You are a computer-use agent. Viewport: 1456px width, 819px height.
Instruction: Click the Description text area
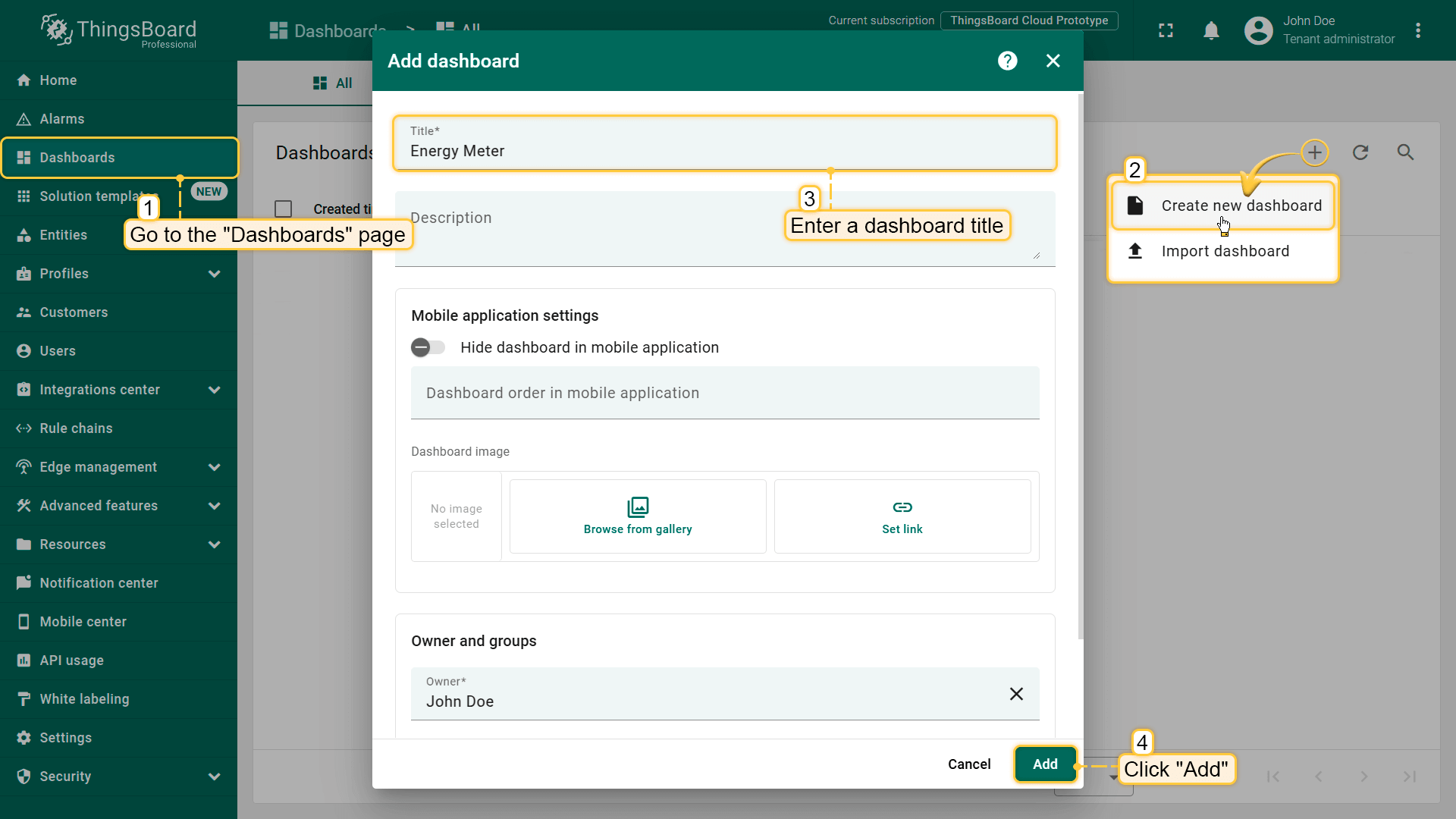click(x=725, y=229)
